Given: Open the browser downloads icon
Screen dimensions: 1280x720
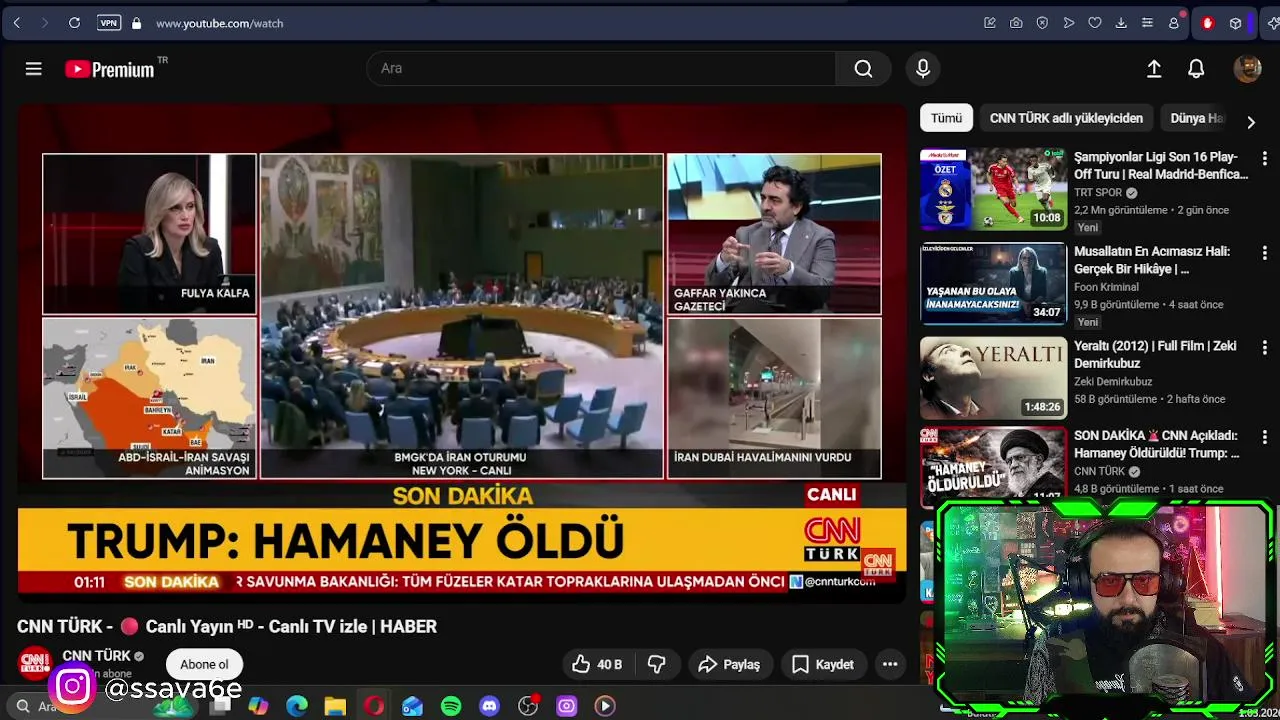Looking at the screenshot, I should coord(1121,23).
